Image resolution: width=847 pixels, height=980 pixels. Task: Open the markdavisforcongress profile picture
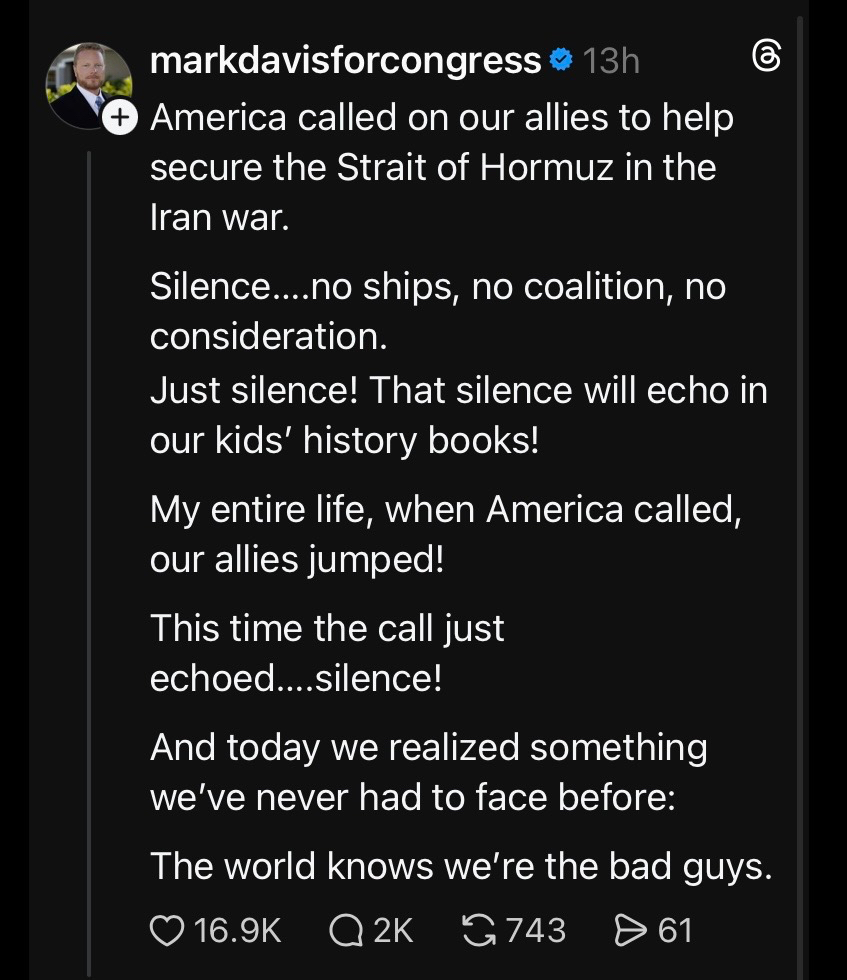(88, 86)
